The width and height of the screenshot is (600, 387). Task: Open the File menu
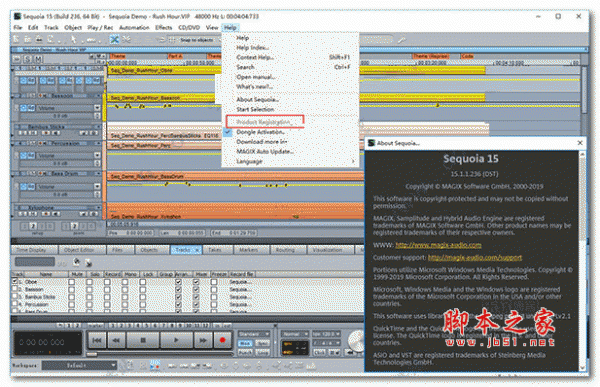point(18,28)
